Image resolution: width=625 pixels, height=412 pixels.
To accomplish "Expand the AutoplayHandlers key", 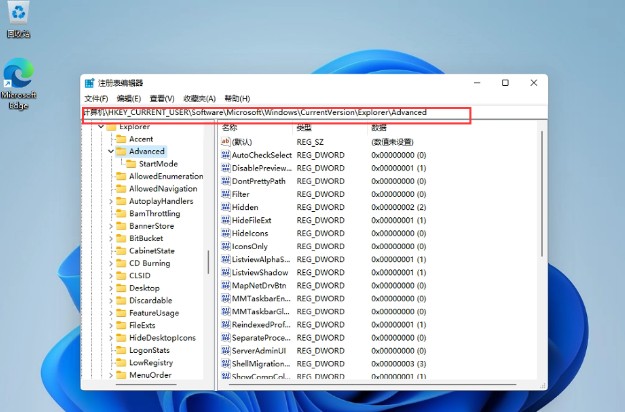I will coord(111,201).
